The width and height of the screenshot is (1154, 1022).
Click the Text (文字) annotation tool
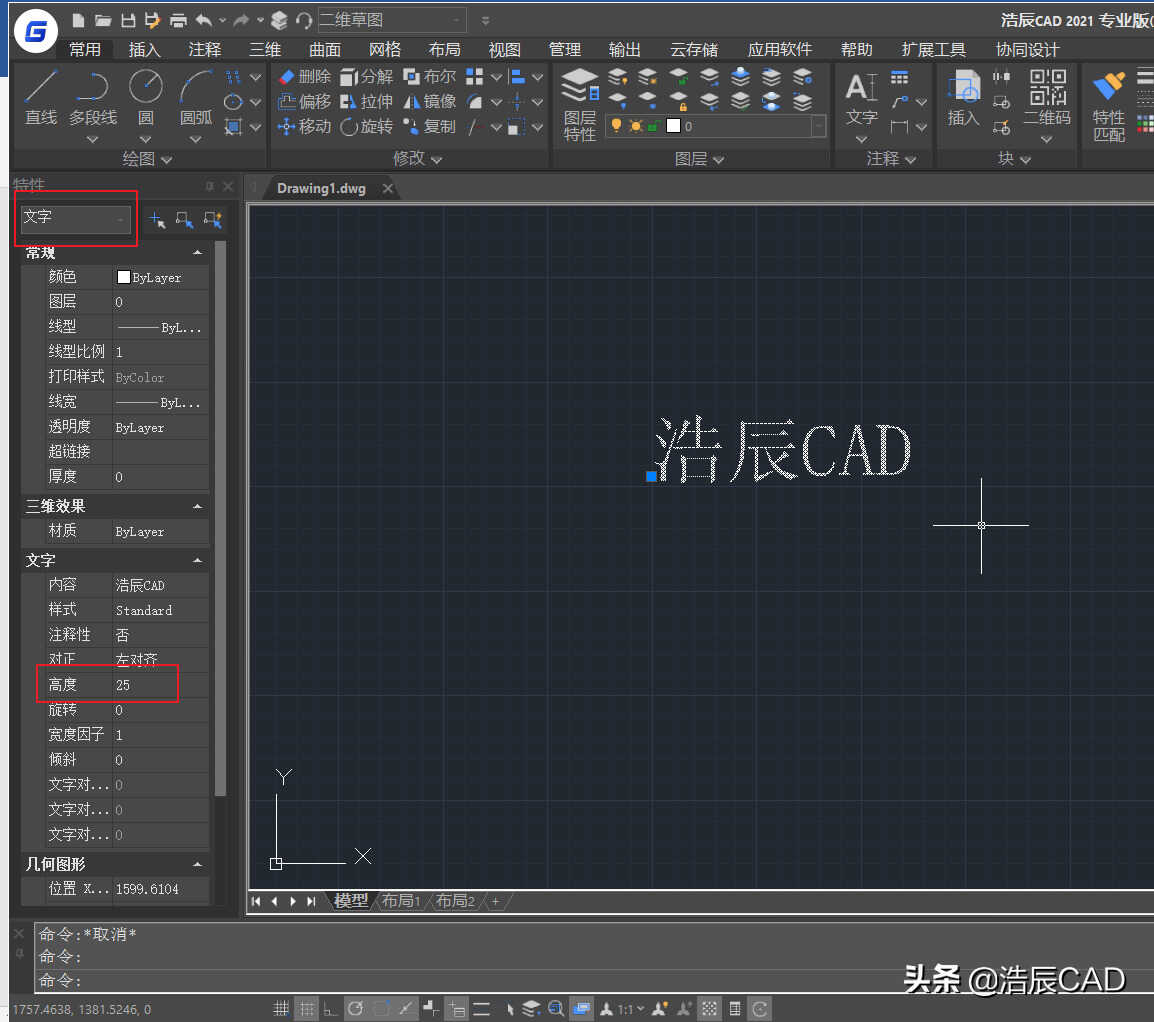861,97
